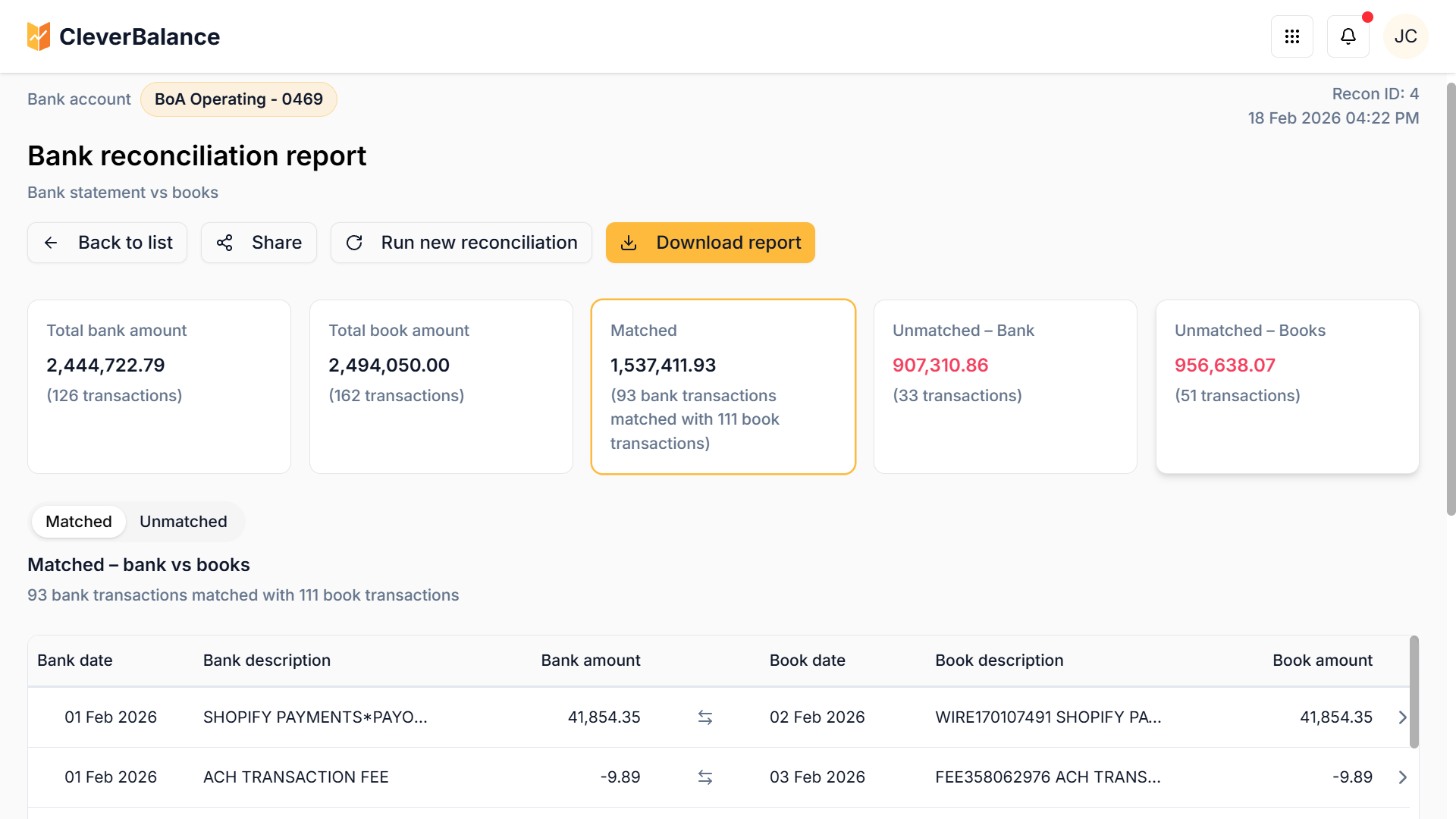Expand details for the SHOPIFY PAYMENTS row
Image resolution: width=1456 pixels, height=819 pixels.
1401,717
